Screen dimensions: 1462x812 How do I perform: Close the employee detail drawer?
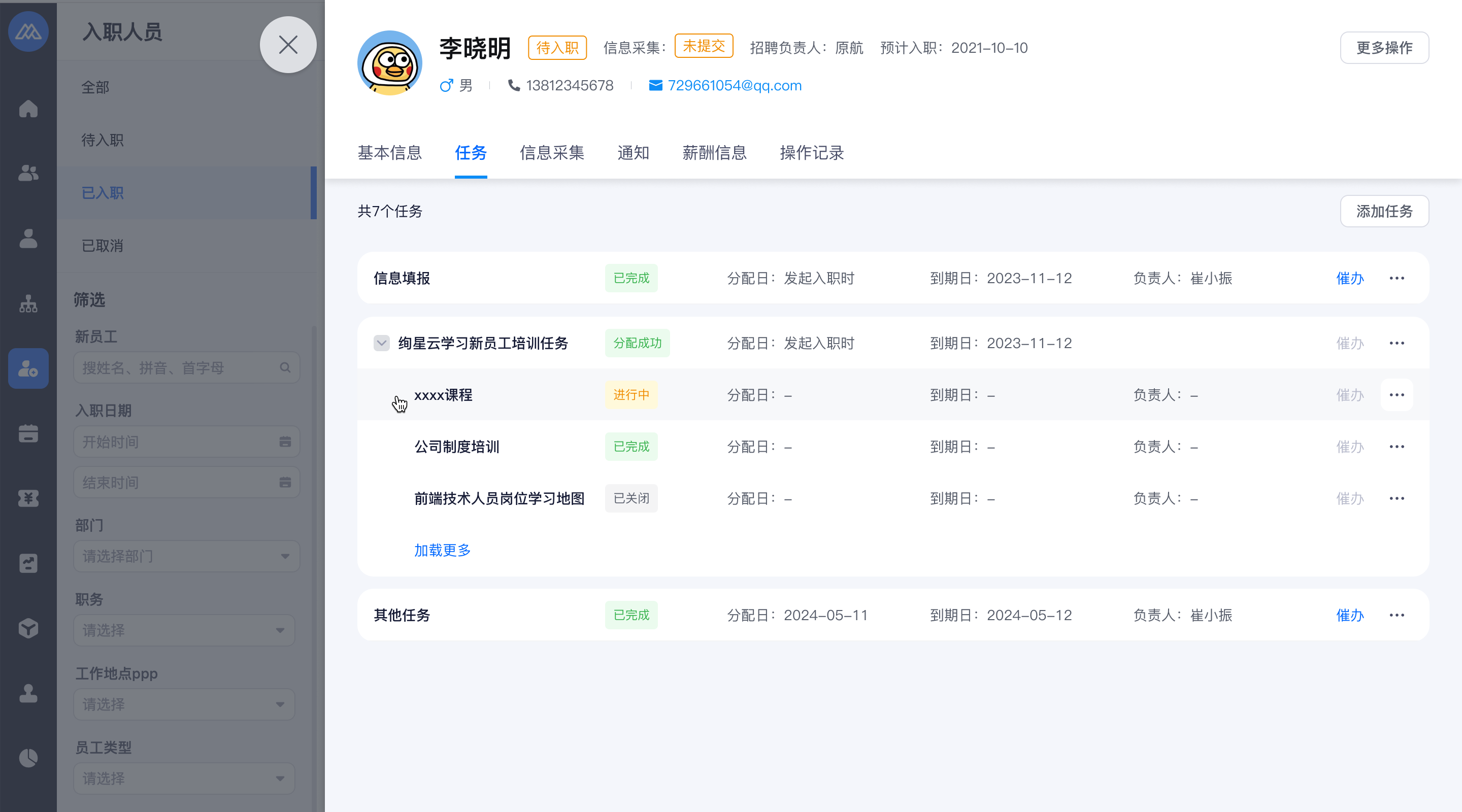click(x=288, y=45)
